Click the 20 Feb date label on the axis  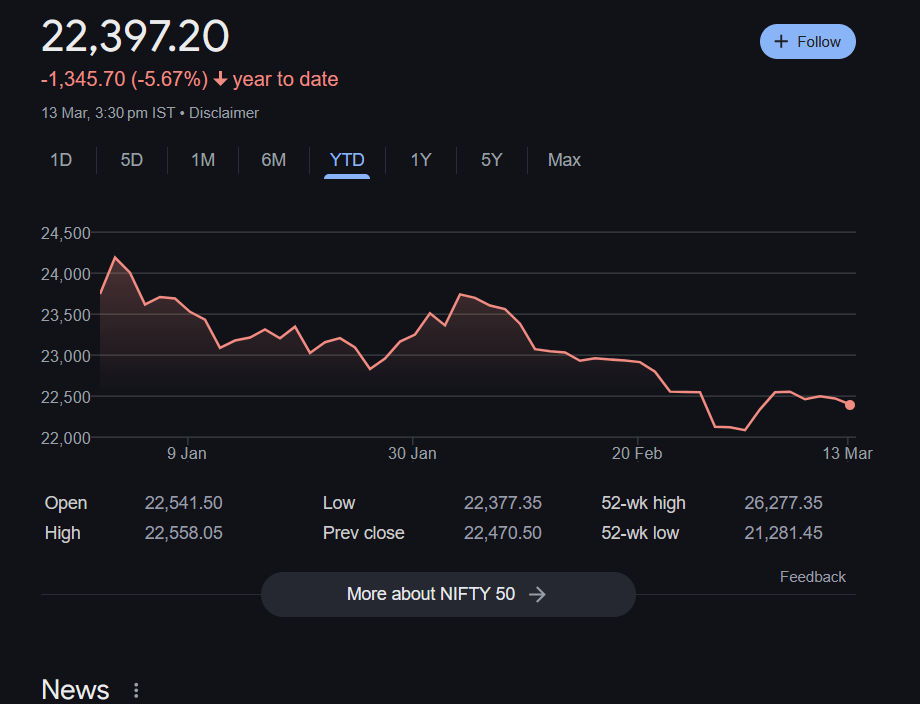637,454
